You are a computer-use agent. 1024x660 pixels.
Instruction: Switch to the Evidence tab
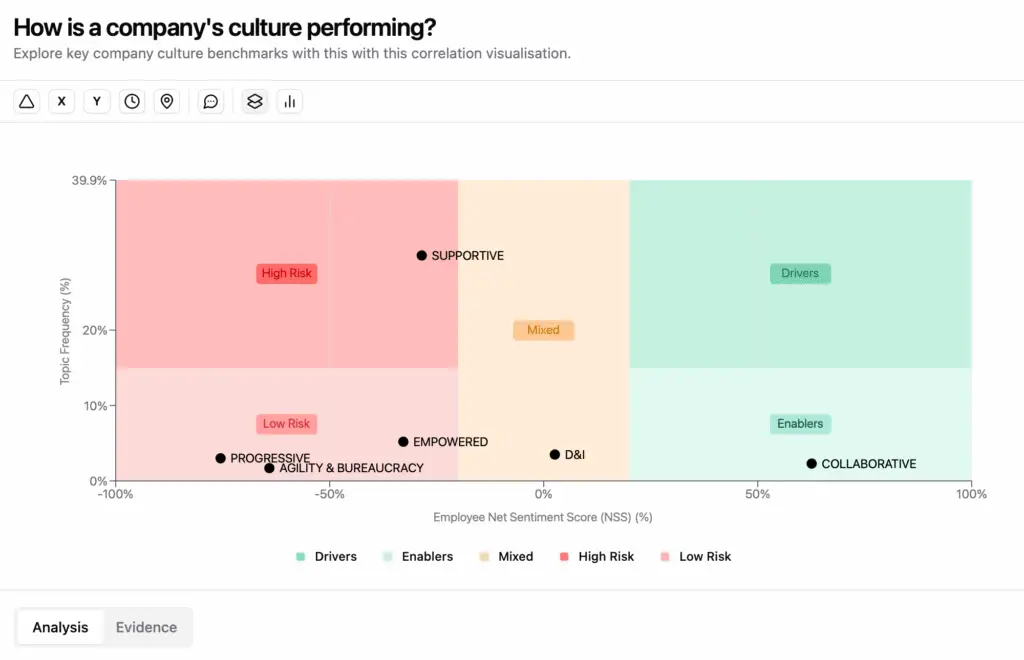click(147, 627)
